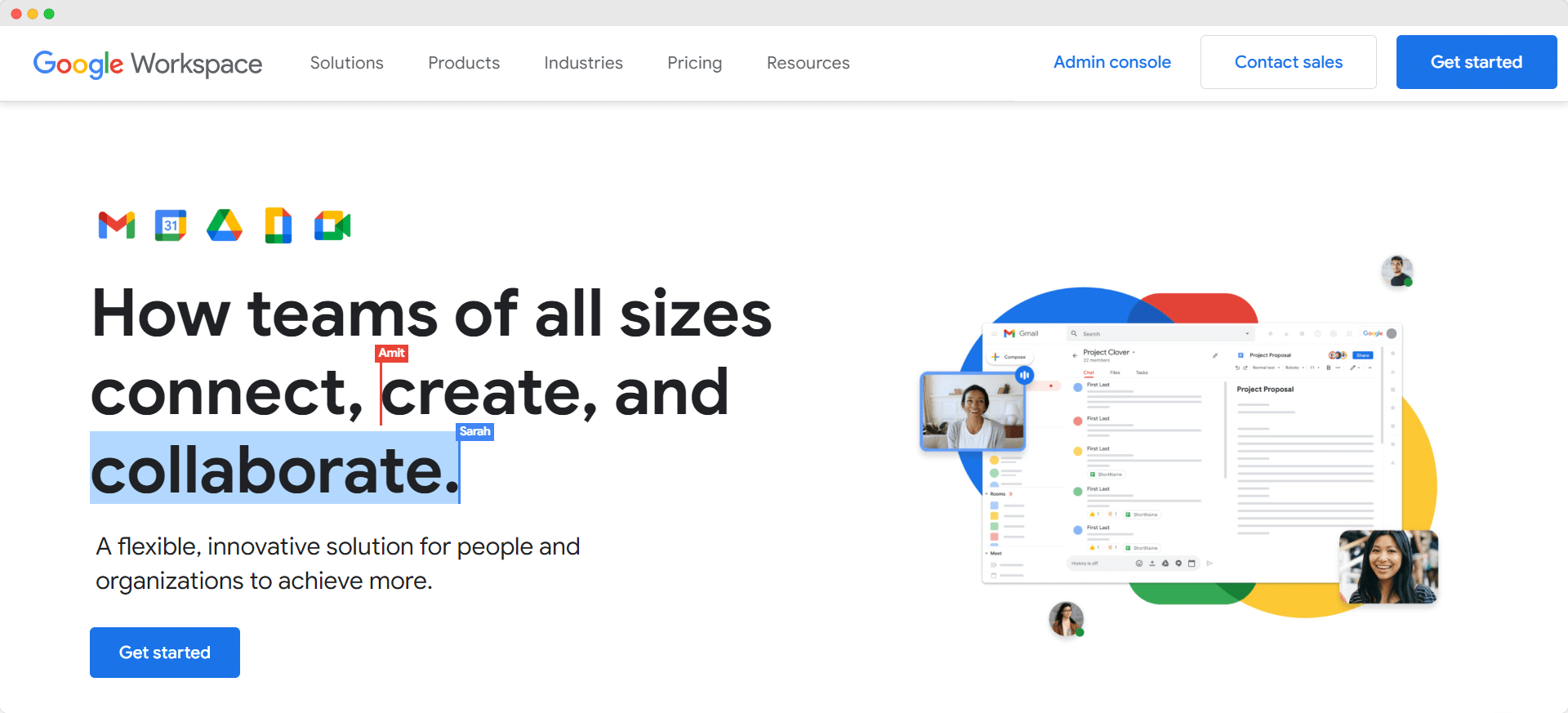Click the red macOS close button
Image resolution: width=1568 pixels, height=713 pixels.
coord(16,14)
